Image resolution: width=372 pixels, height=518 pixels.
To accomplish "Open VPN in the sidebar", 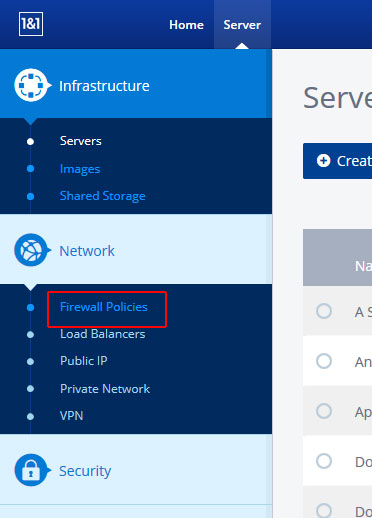I will click(71, 416).
